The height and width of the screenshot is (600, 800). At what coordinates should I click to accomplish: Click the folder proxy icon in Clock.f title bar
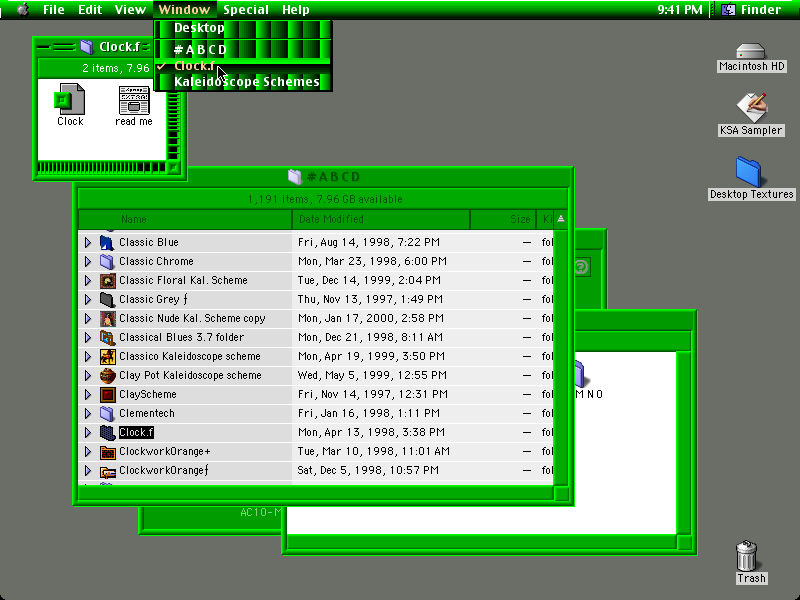pyautogui.click(x=87, y=47)
